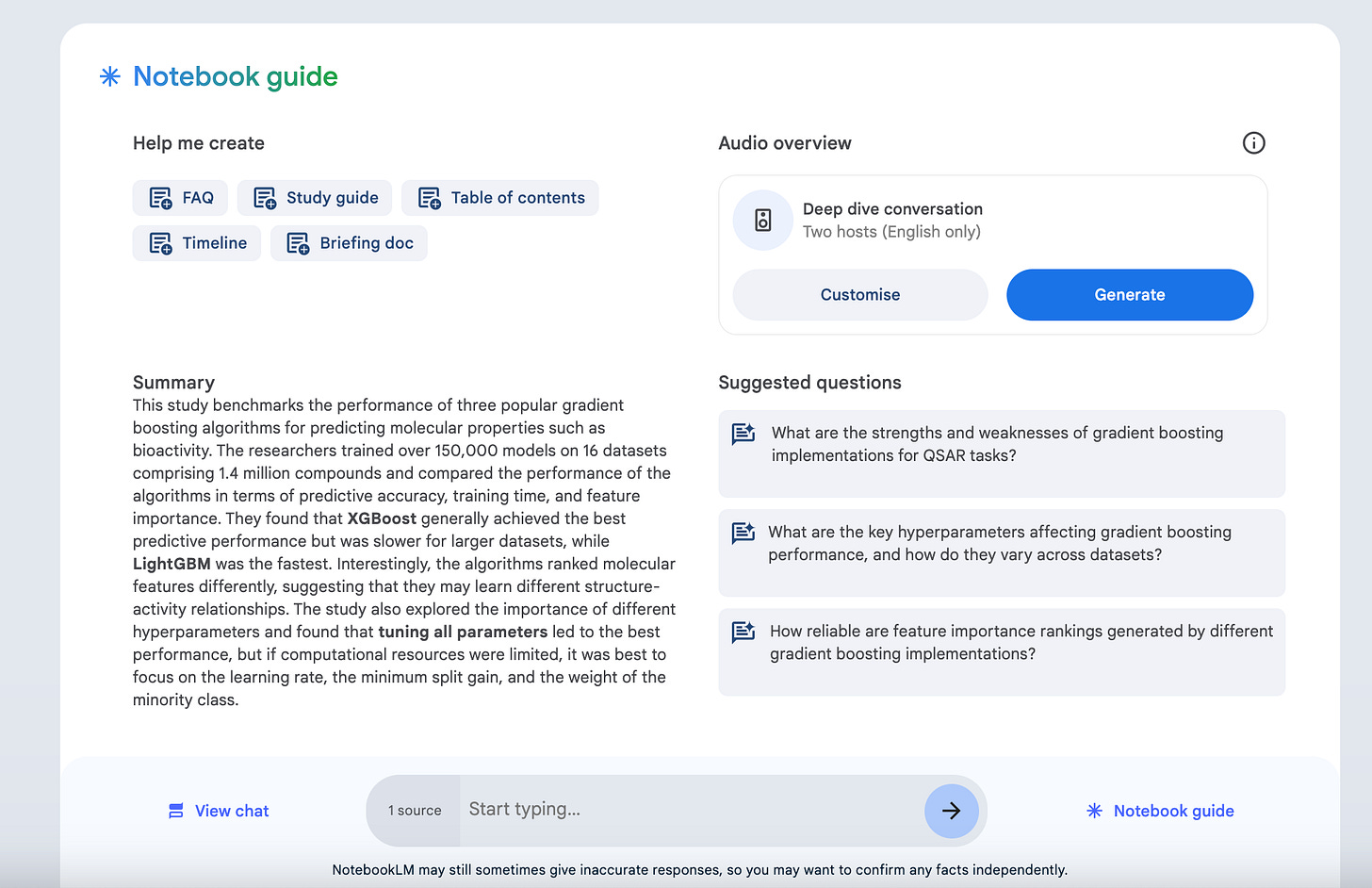Create a Table of contents
Screen dimensions: 1372x888
tap(500, 198)
